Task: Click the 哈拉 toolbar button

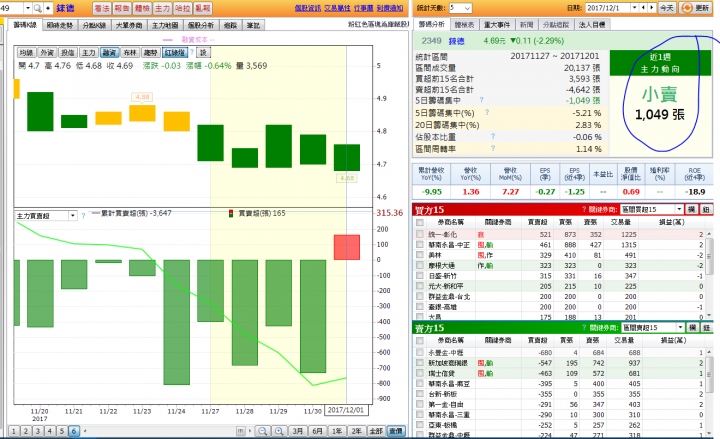Action: [182, 8]
